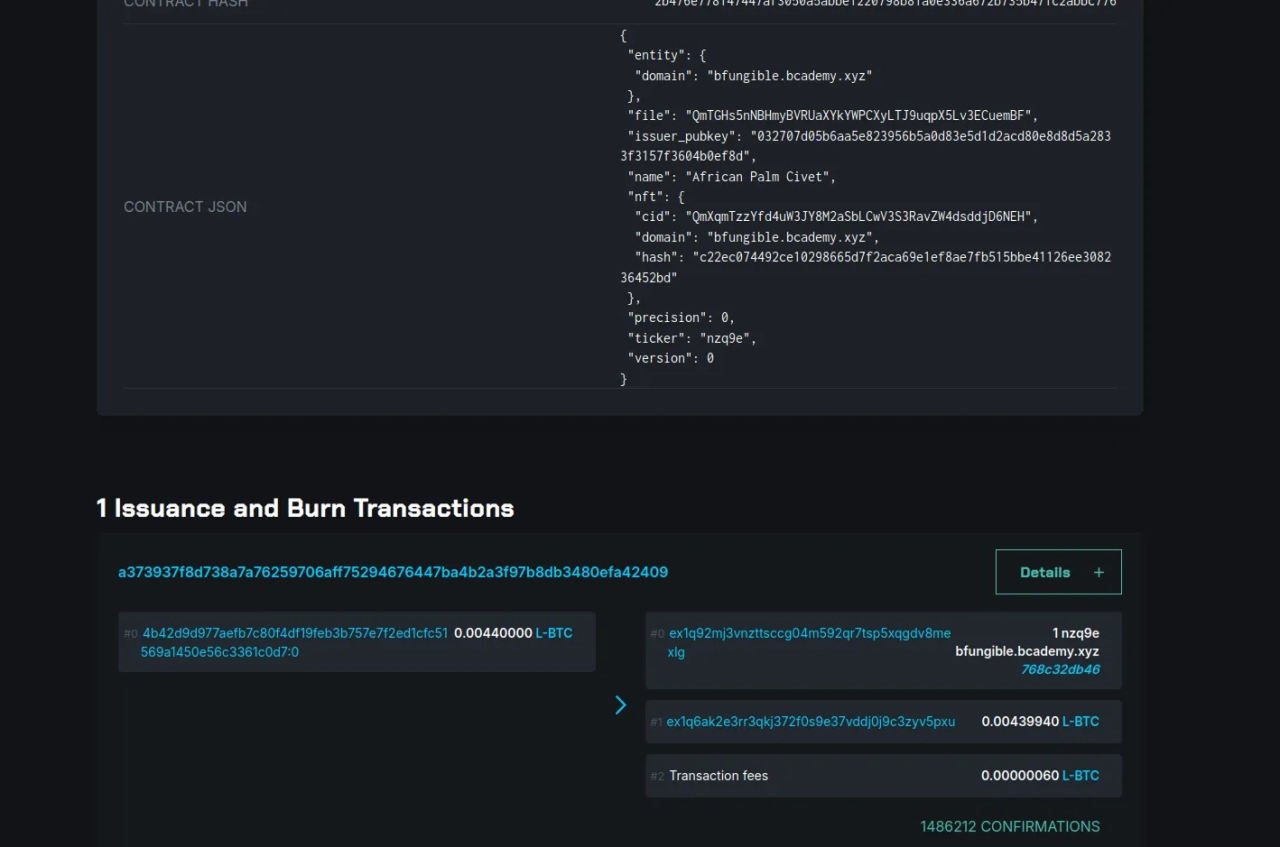
Task: Click the arrow icon between inputs and outputs
Action: click(620, 705)
